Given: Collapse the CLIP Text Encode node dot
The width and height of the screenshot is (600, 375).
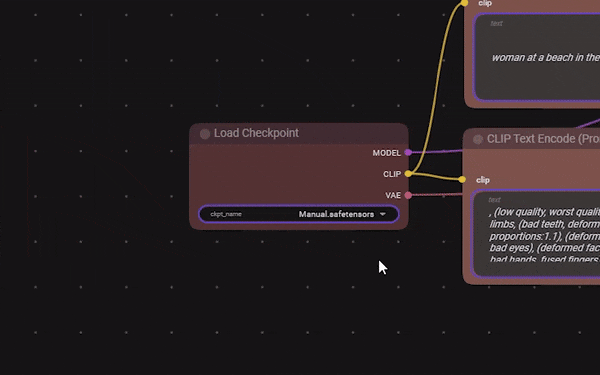Looking at the screenshot, I should coord(478,139).
